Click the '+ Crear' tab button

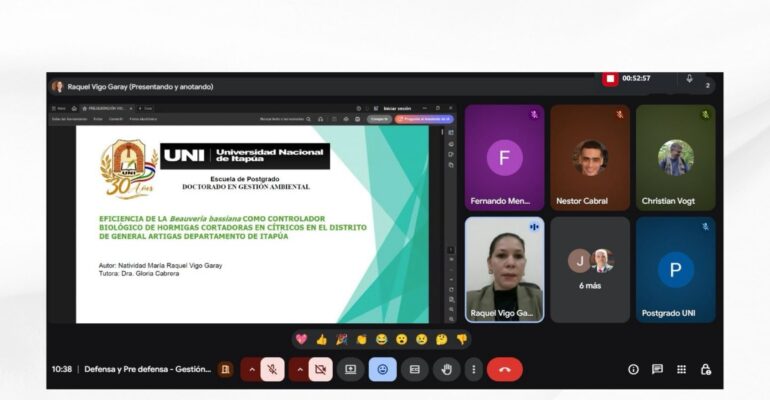click(145, 108)
